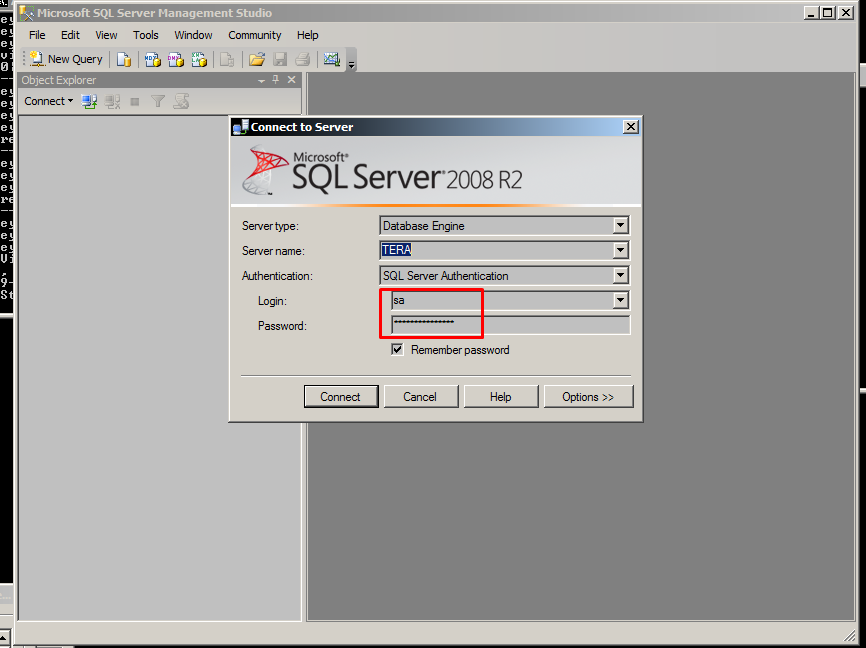
Task: Open the Edit menu
Action: pyautogui.click(x=70, y=35)
